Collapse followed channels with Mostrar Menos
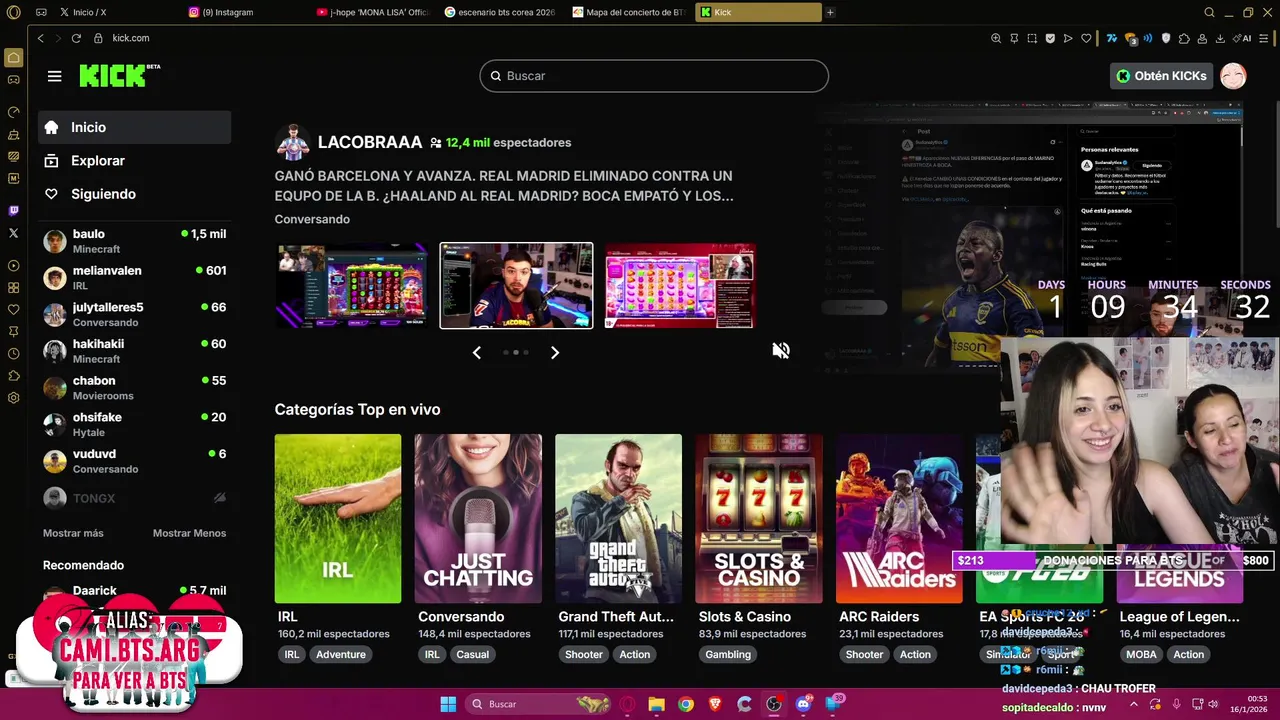Image resolution: width=1280 pixels, height=720 pixels. (189, 533)
